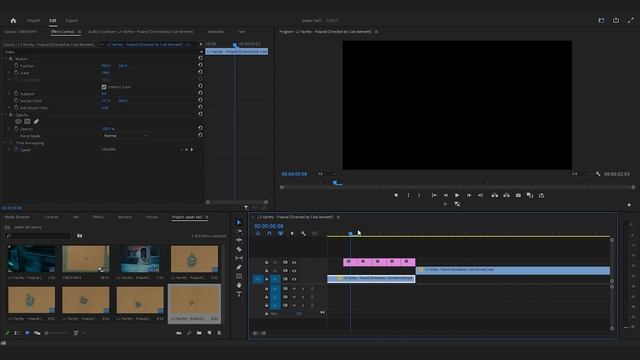The width and height of the screenshot is (640, 360).
Task: Collapse the Opacity effect group
Action: point(5,115)
